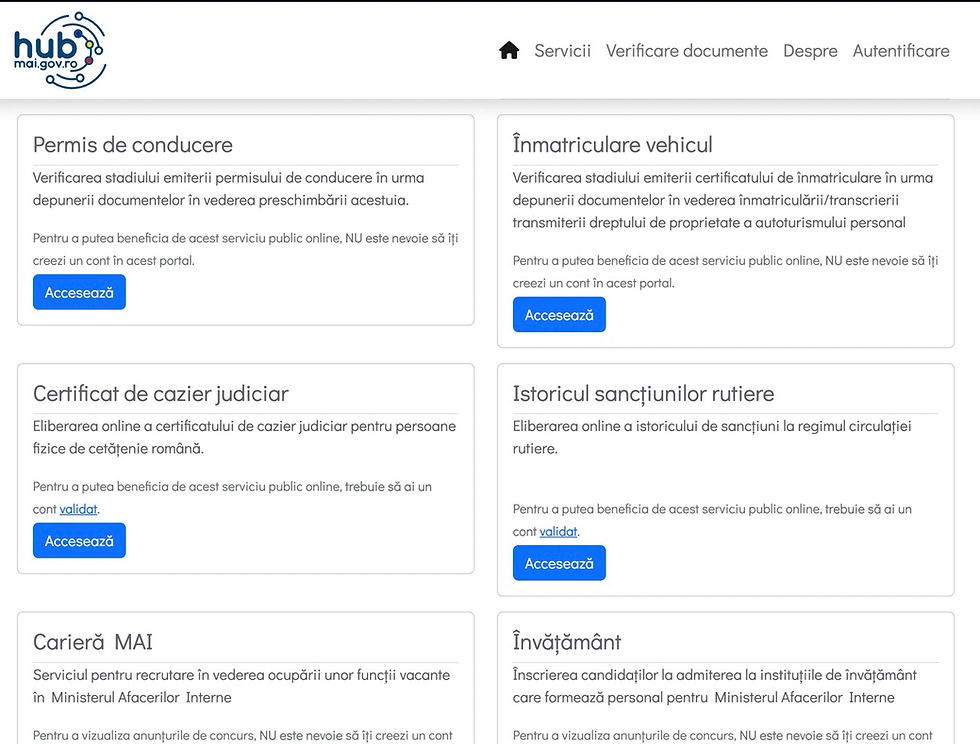Navigate to the Despre page
This screenshot has height=744, width=980.
point(810,51)
